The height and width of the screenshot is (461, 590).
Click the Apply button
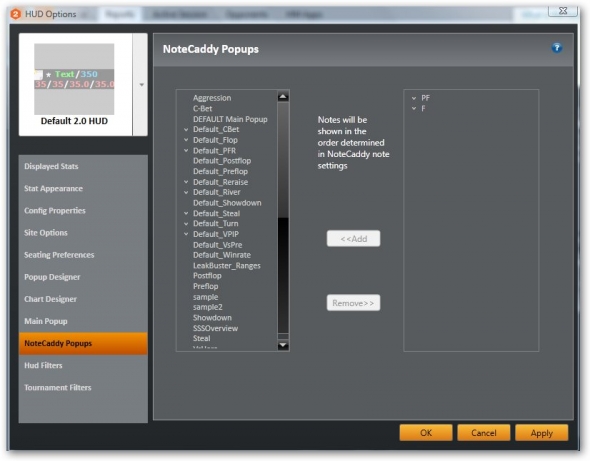541,433
